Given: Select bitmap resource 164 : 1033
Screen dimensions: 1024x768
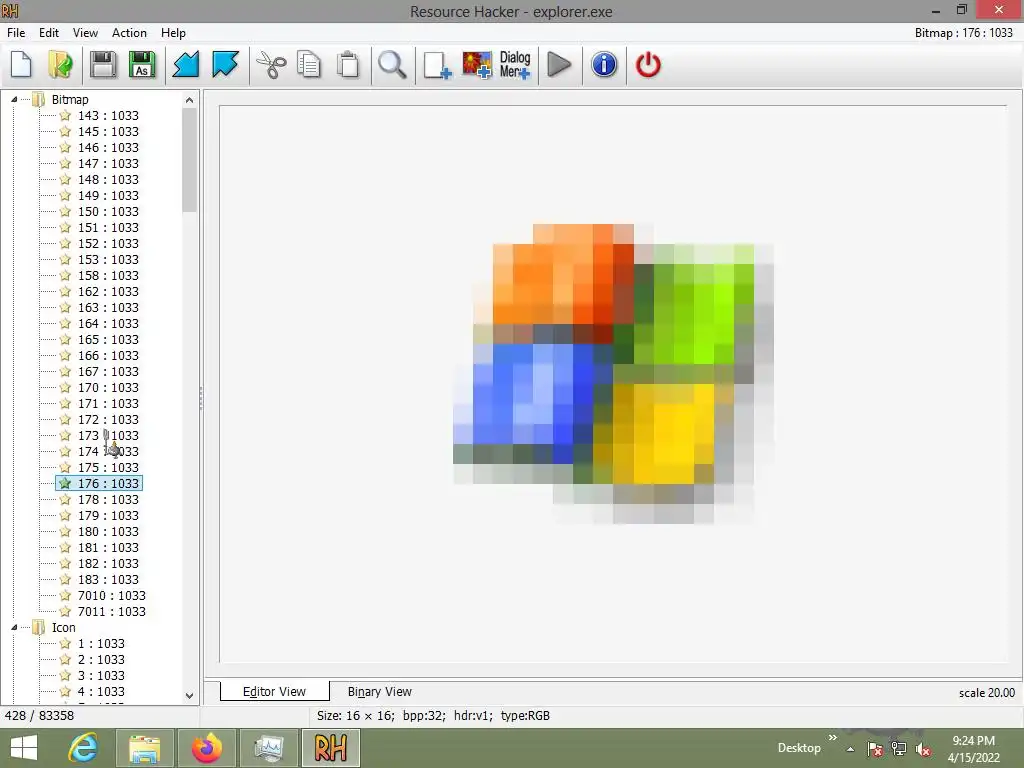Looking at the screenshot, I should pyautogui.click(x=108, y=324).
